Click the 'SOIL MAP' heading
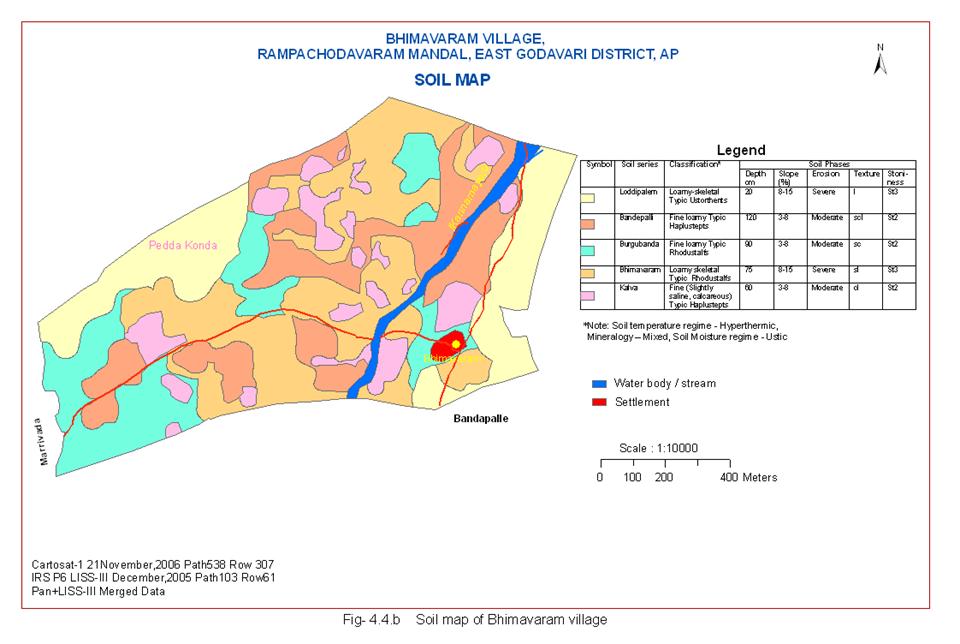960x644 pixels. click(452, 80)
